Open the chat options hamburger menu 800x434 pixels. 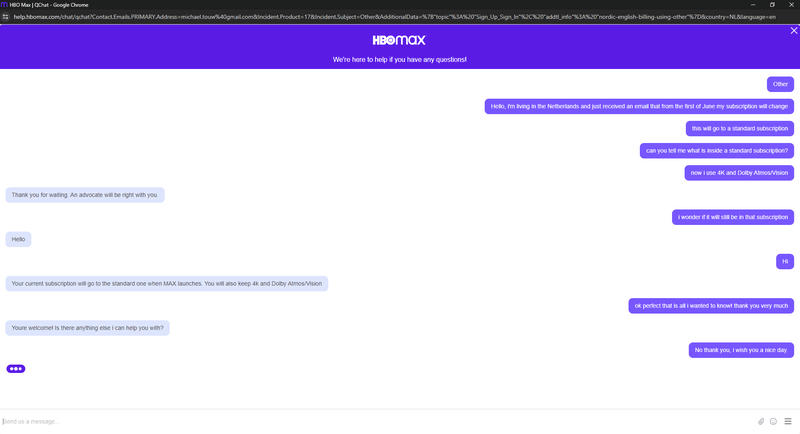(x=788, y=421)
